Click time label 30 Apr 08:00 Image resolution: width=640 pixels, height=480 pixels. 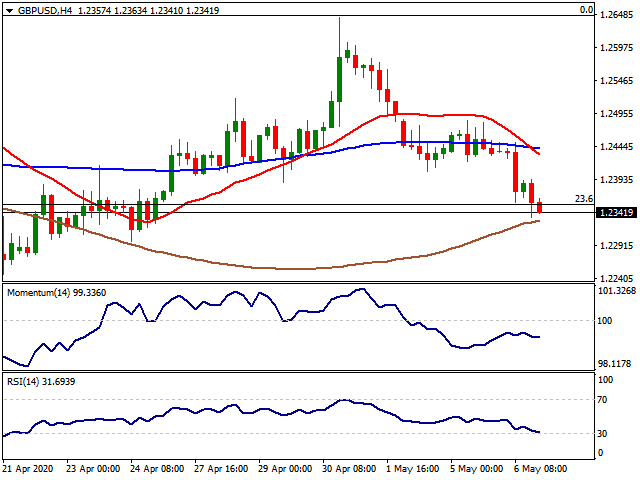(x=349, y=469)
